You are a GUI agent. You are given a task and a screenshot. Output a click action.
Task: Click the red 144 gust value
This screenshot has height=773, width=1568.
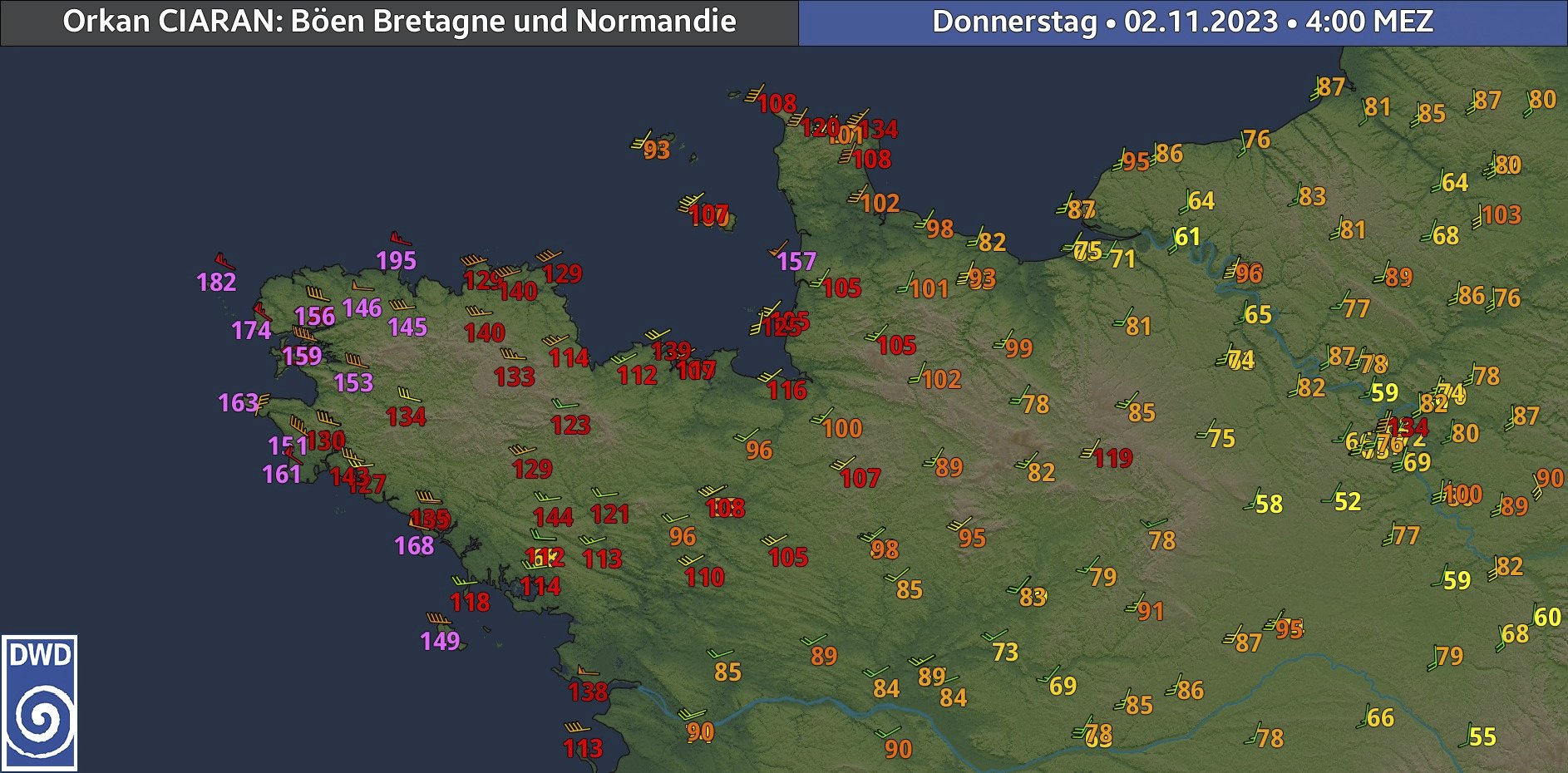pyautogui.click(x=553, y=518)
